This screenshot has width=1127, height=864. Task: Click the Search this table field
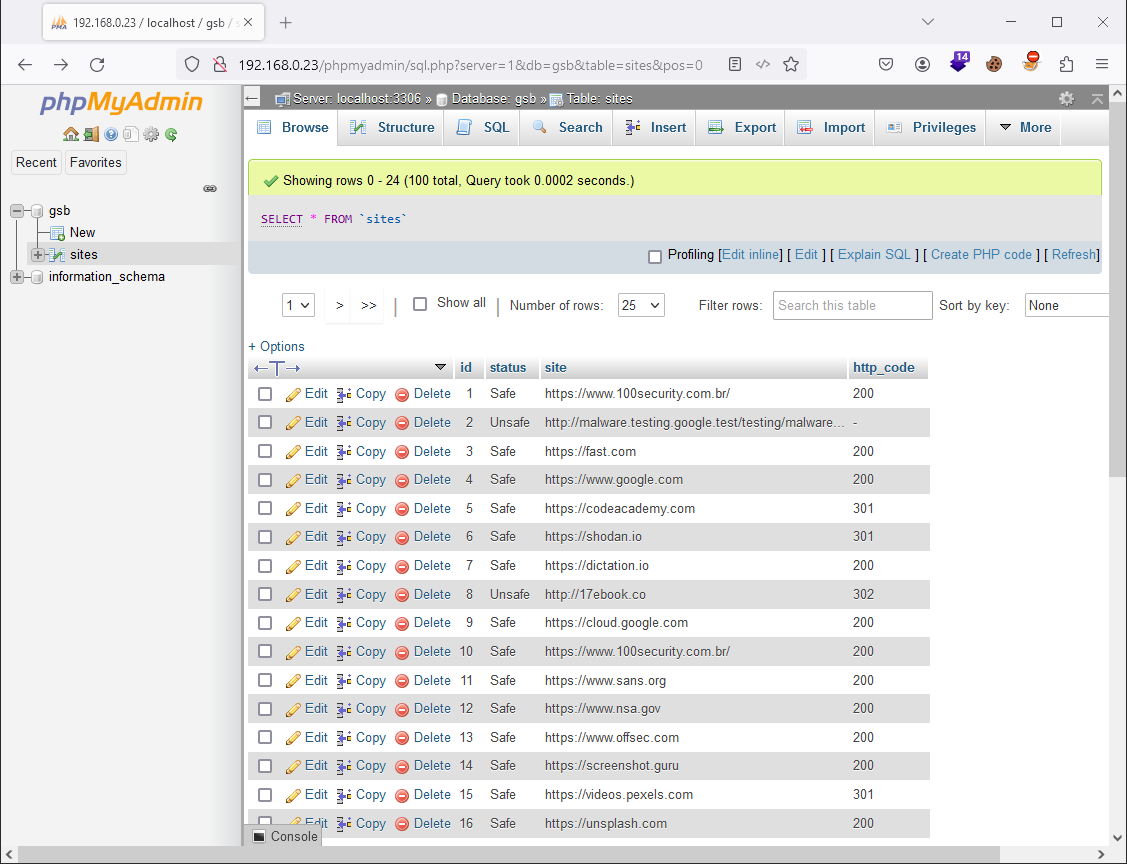coord(852,305)
